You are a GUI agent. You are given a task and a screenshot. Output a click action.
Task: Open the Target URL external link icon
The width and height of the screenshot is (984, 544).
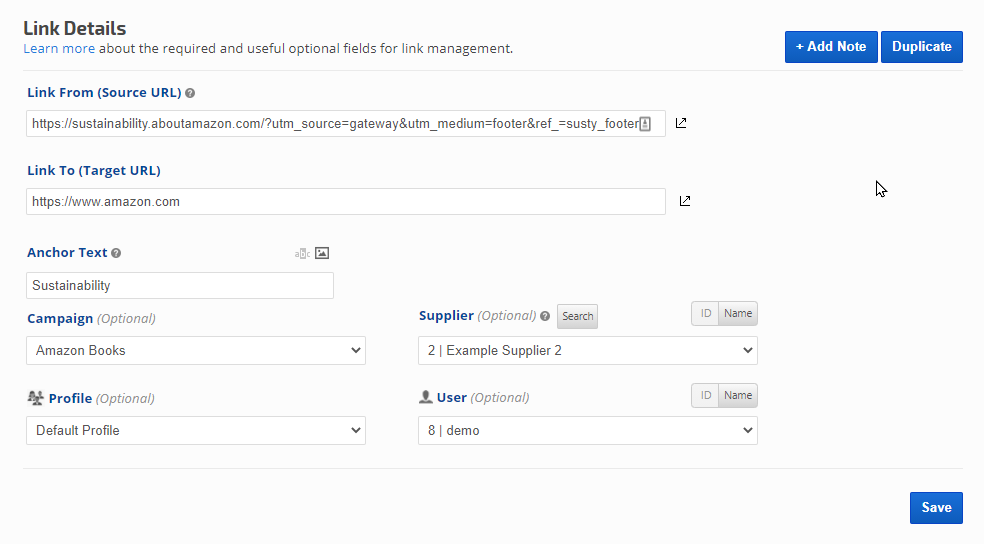click(x=685, y=201)
